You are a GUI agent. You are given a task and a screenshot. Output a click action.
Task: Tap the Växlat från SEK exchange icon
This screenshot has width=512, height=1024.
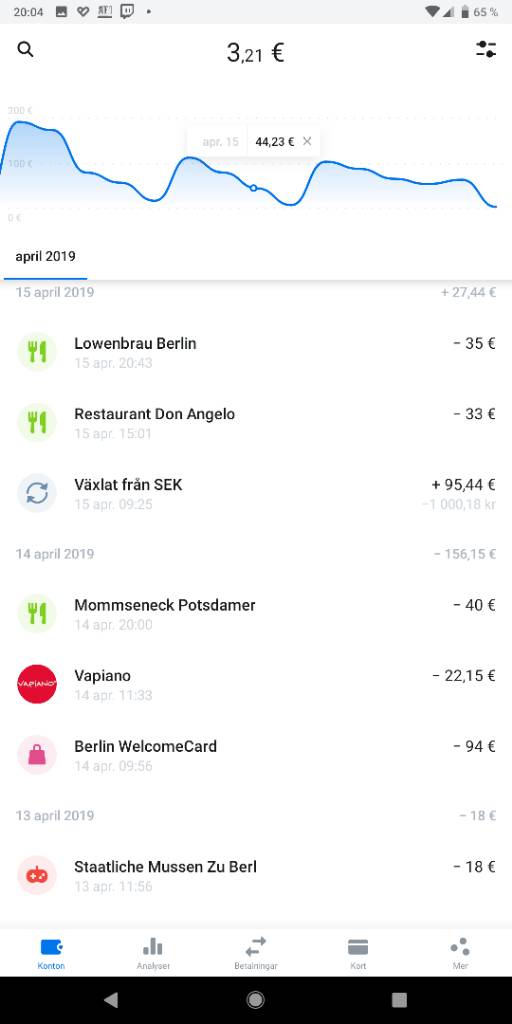coord(37,493)
